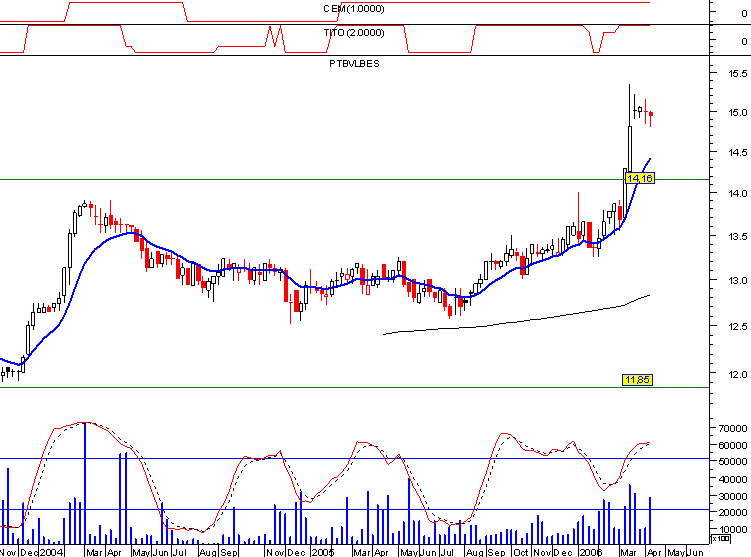This screenshot has height=557, width=751.
Task: Click the 30000 volume axis value
Action: coord(733,496)
